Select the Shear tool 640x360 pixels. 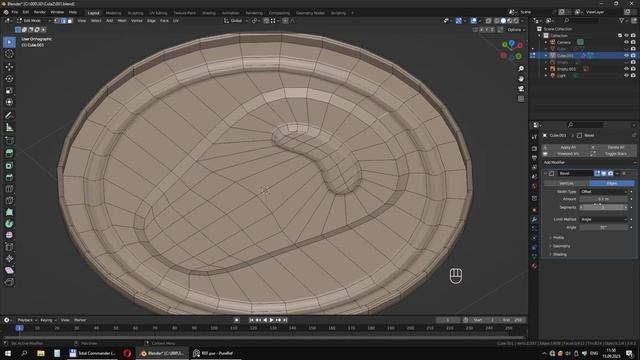tap(9, 270)
